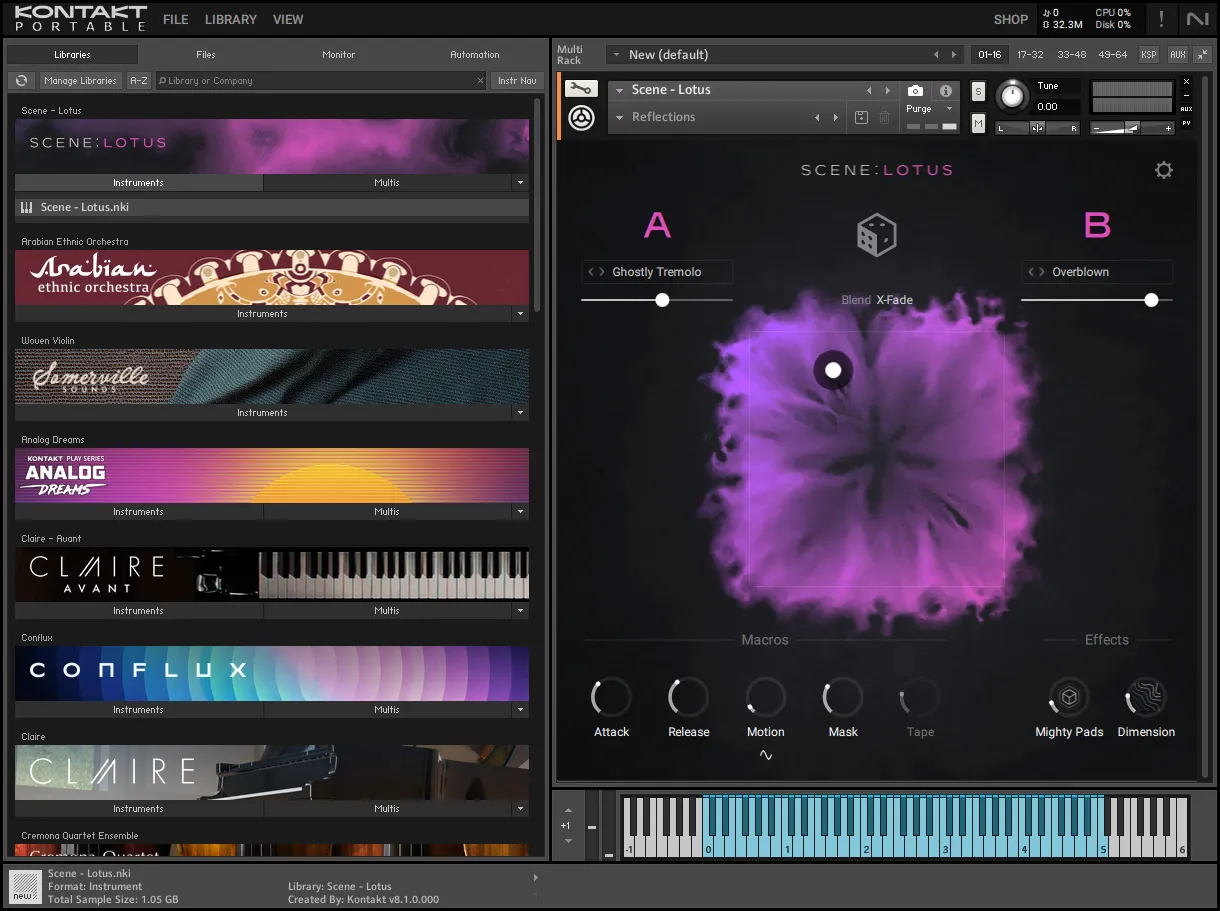The image size is (1220, 911).
Task: Open the Manage Libraries menu
Action: [80, 80]
